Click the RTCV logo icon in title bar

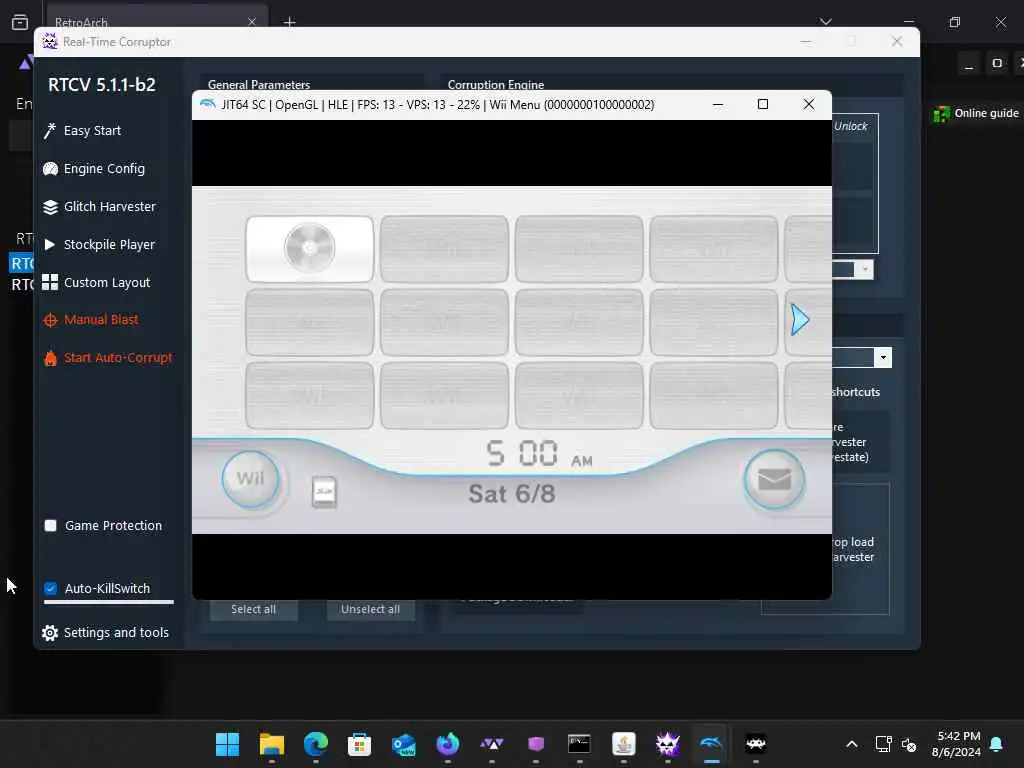[x=50, y=42]
